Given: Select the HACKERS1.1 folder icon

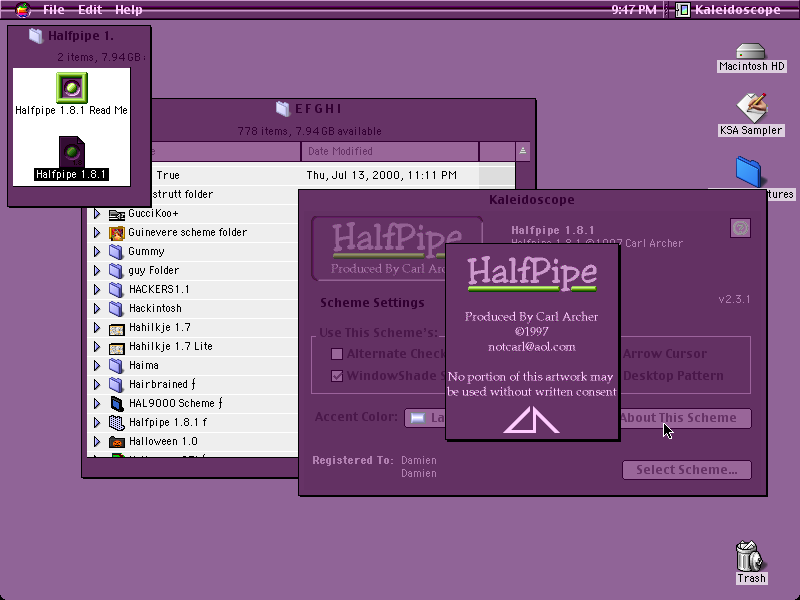Looking at the screenshot, I should click(x=117, y=290).
